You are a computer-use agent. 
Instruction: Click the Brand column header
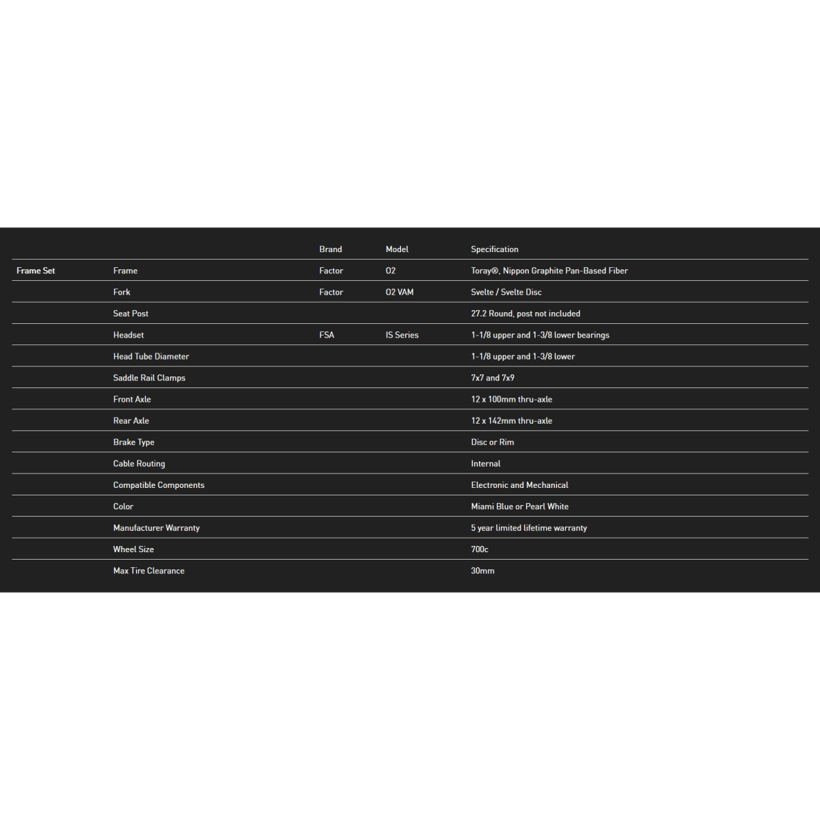pos(331,249)
